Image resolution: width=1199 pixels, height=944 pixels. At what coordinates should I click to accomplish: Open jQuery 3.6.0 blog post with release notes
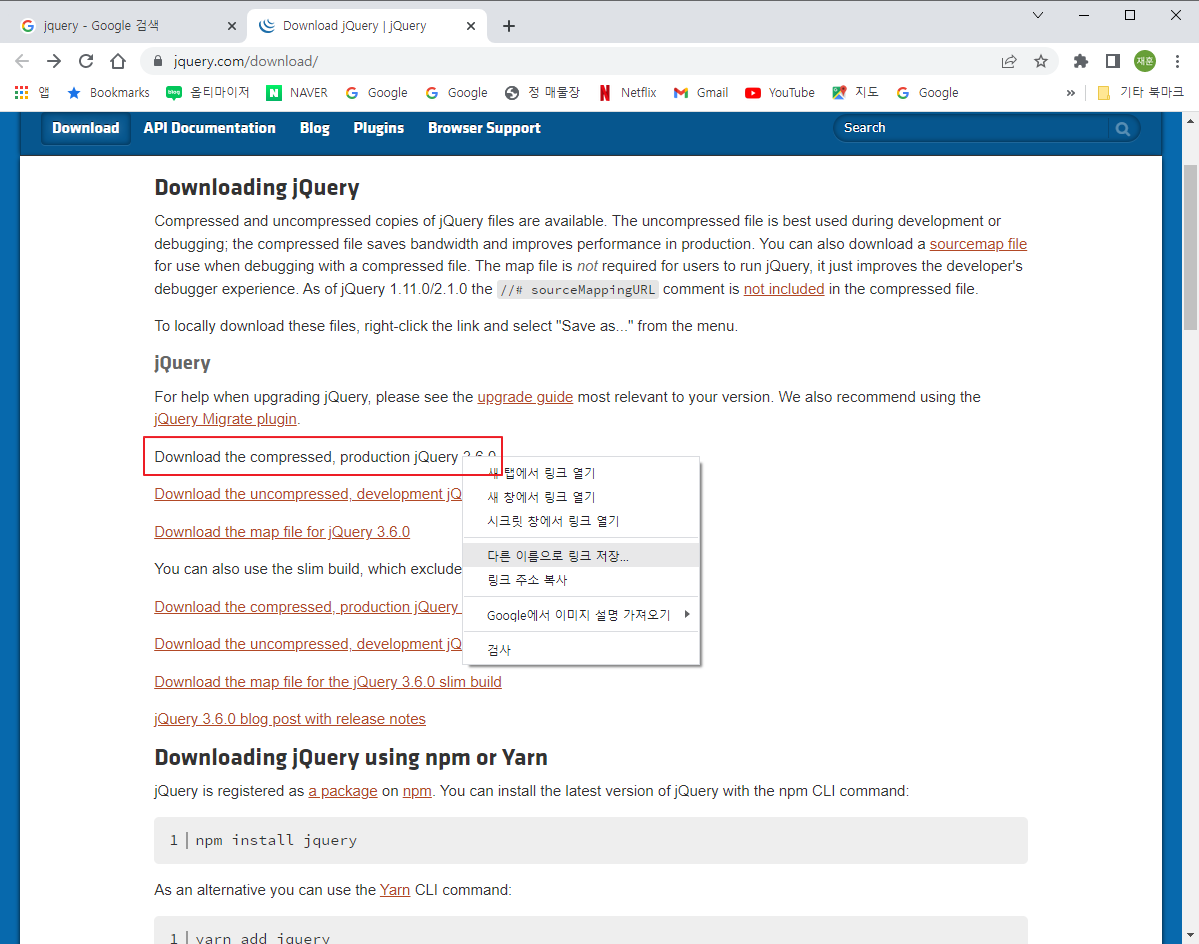pyautogui.click(x=290, y=719)
